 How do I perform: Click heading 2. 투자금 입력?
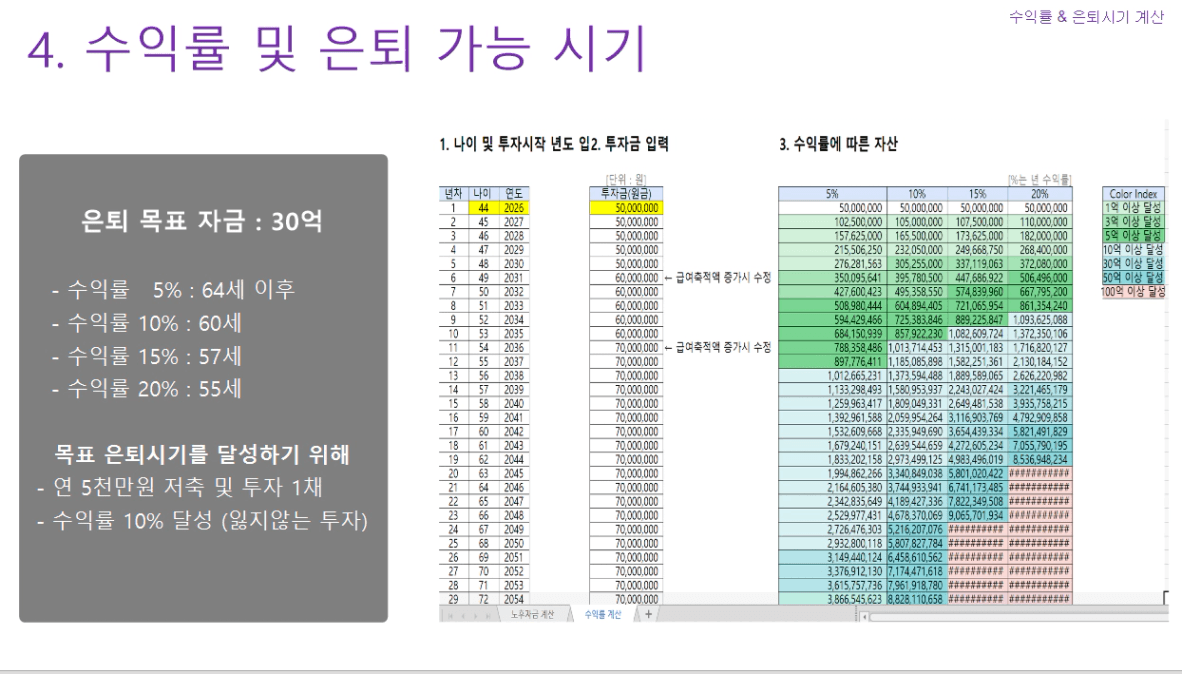[629, 144]
